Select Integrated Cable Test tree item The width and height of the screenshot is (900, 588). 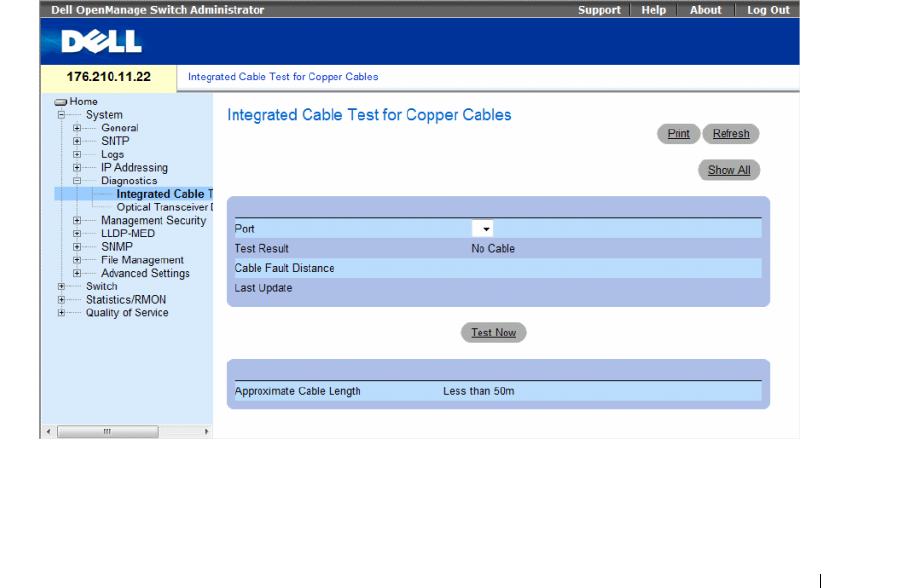point(165,194)
